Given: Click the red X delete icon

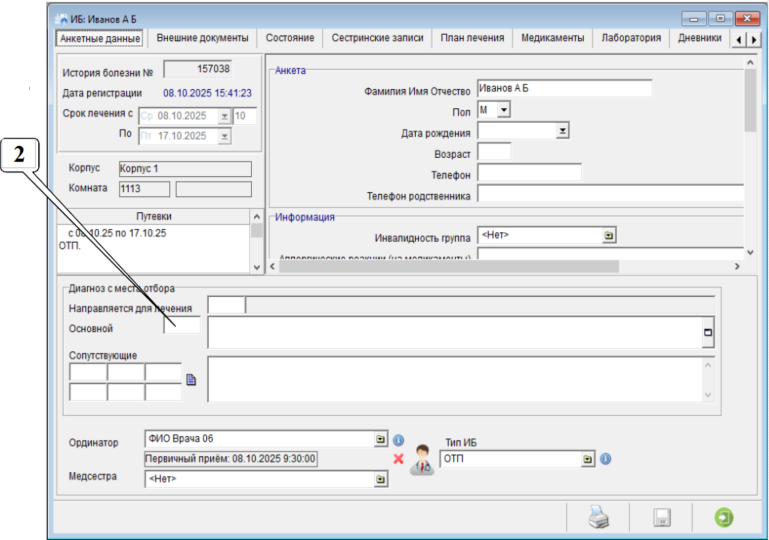Looking at the screenshot, I should 398,459.
